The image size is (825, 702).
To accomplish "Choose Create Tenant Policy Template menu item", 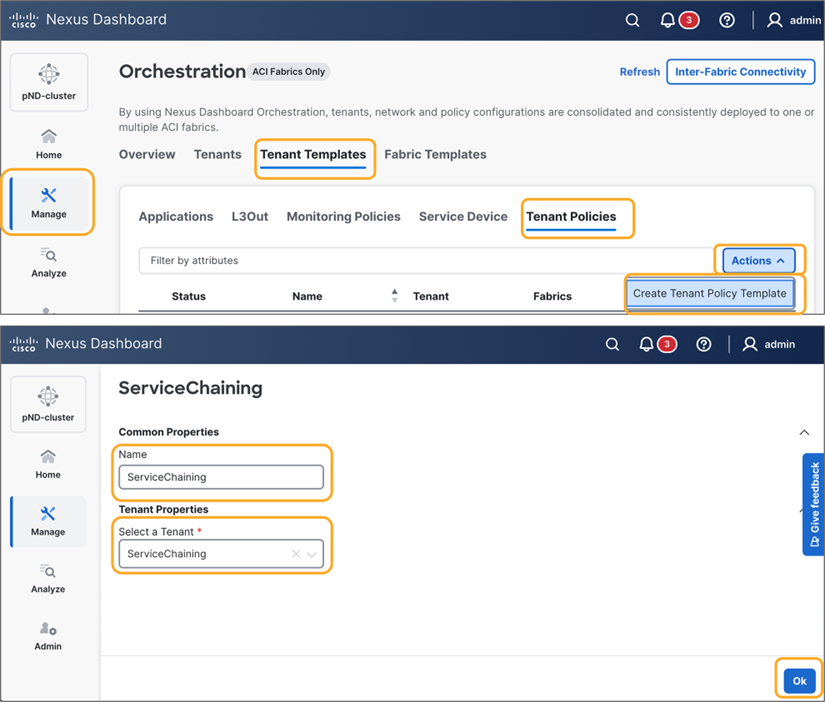I will pos(710,294).
